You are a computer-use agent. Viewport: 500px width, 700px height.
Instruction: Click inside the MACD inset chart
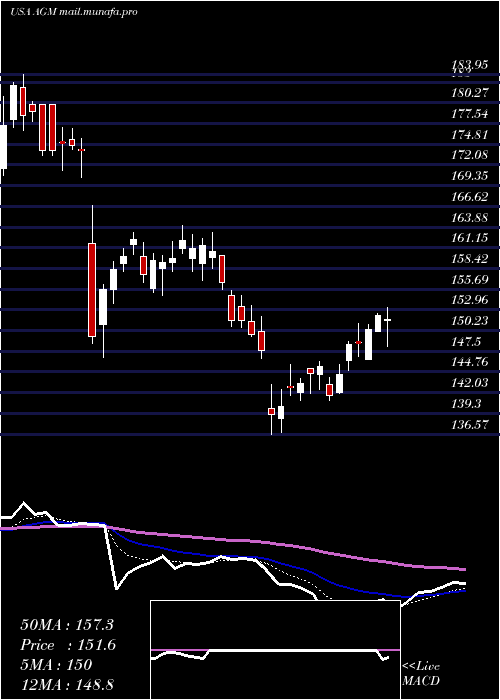275,650
